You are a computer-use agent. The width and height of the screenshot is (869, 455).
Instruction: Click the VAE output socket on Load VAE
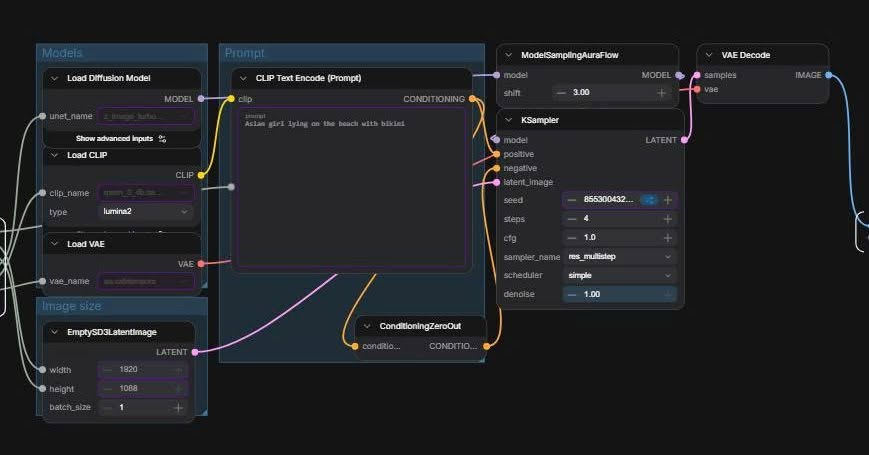(x=201, y=264)
